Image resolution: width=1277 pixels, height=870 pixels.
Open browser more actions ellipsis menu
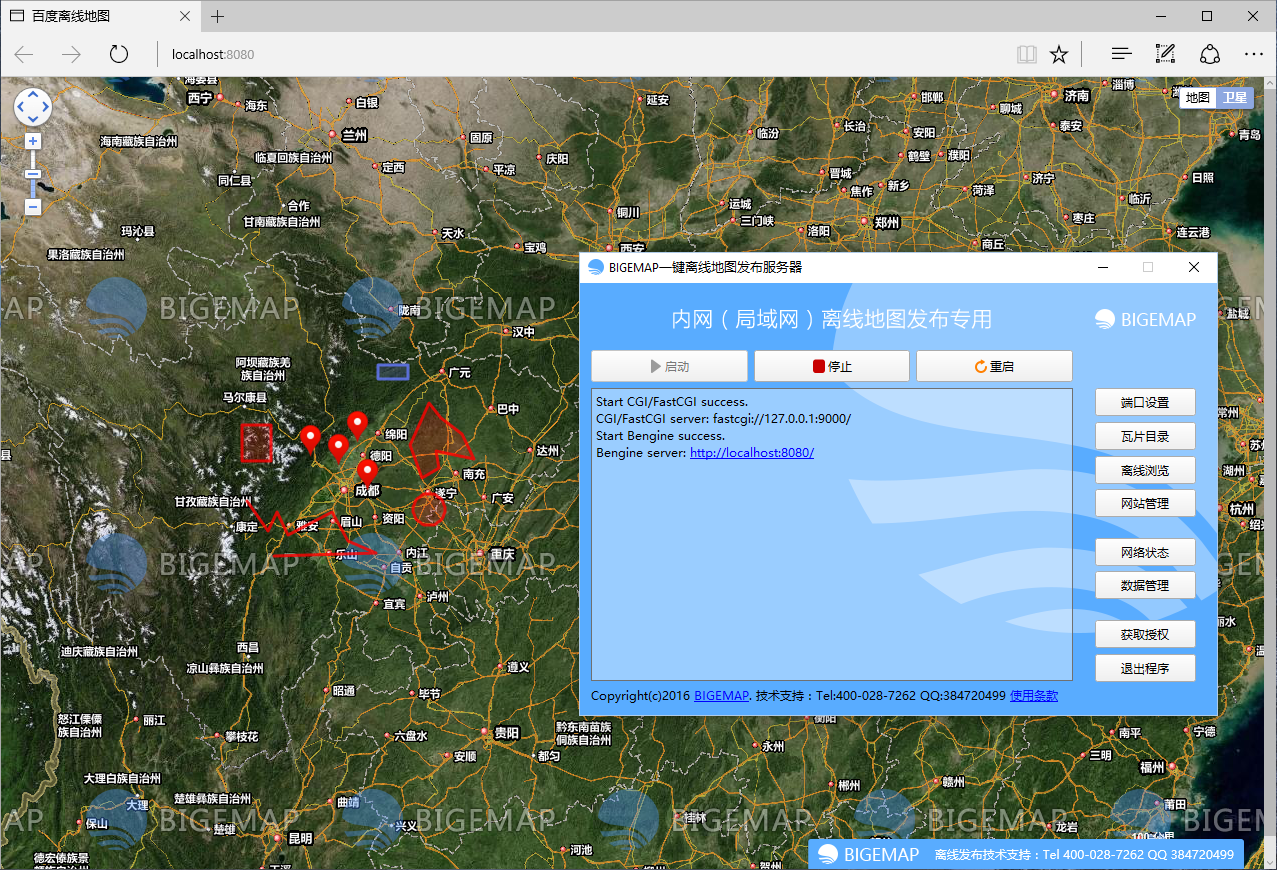tap(1254, 54)
